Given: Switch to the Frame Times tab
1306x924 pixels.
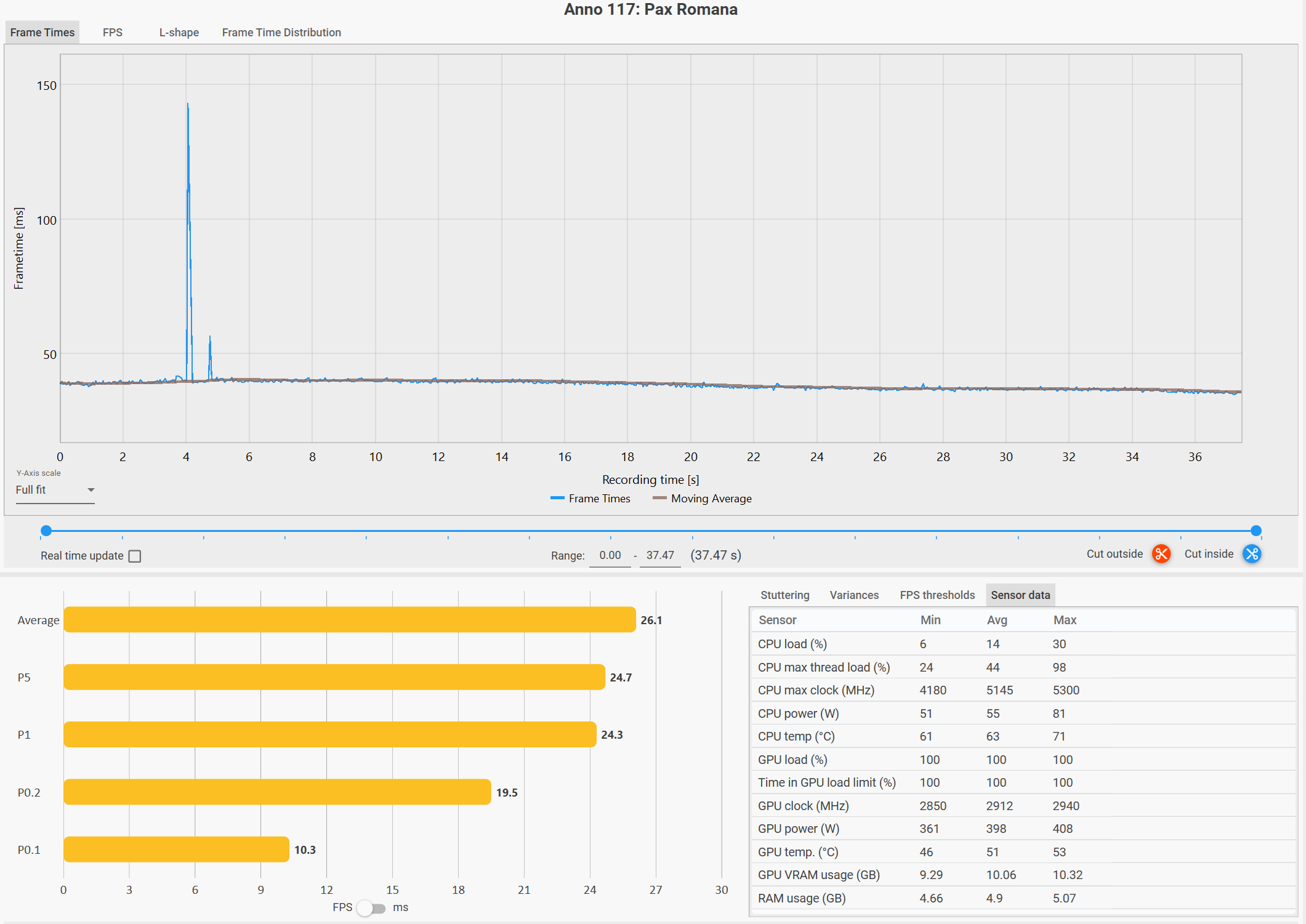Looking at the screenshot, I should [x=42, y=32].
